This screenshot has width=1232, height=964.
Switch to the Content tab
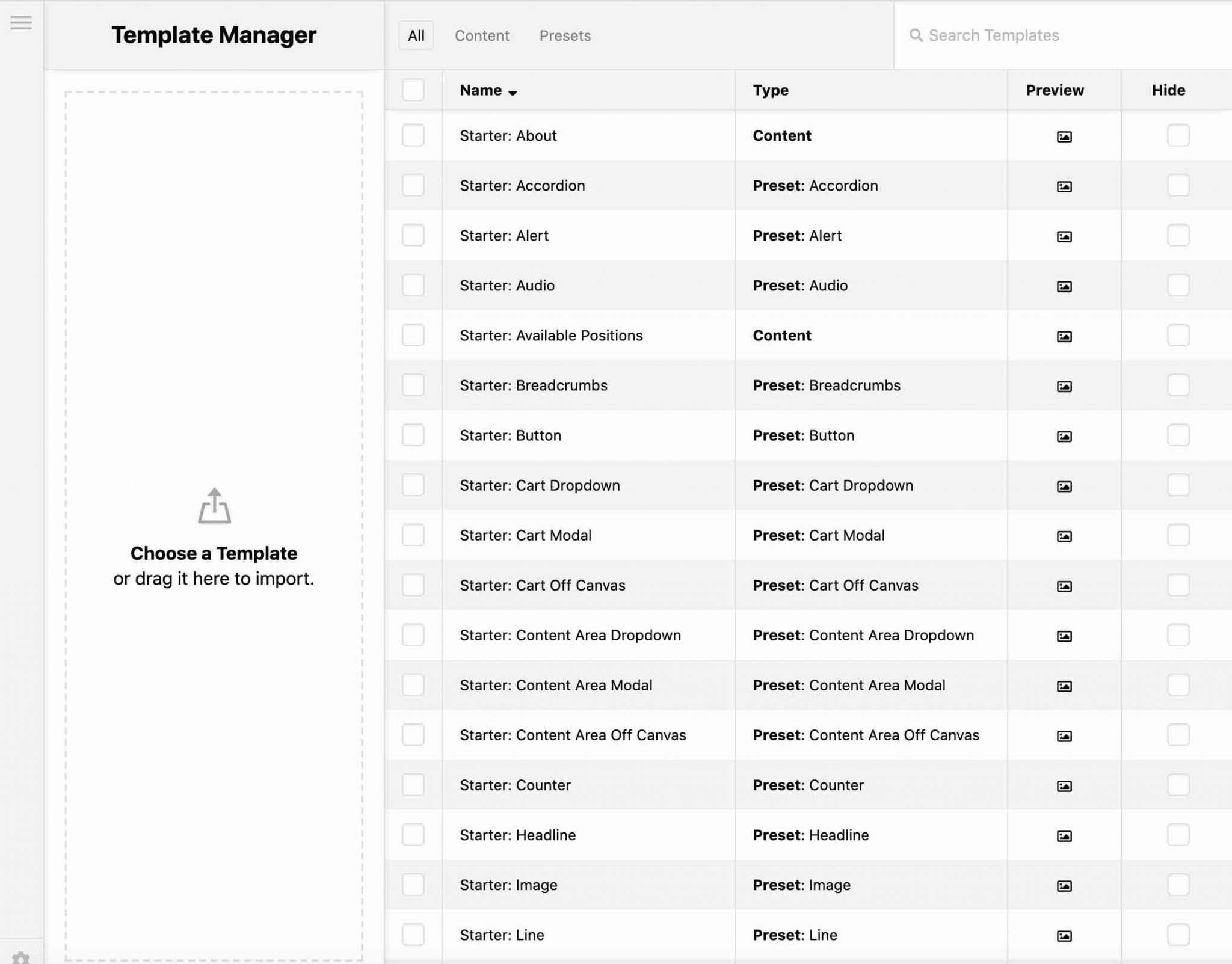[x=481, y=35]
